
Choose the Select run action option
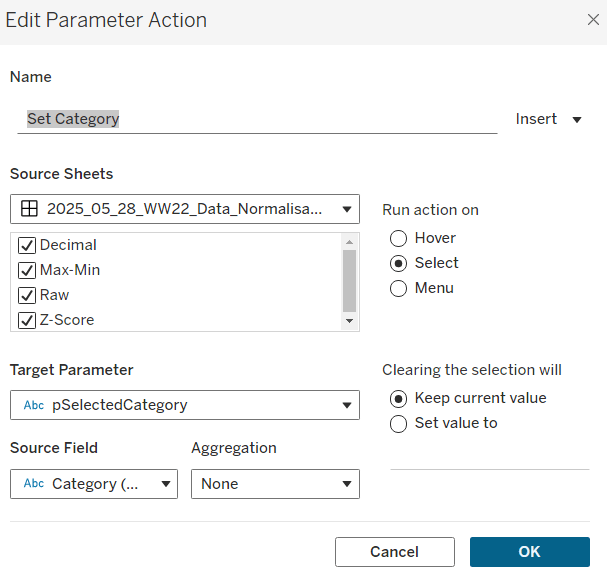click(x=398, y=263)
